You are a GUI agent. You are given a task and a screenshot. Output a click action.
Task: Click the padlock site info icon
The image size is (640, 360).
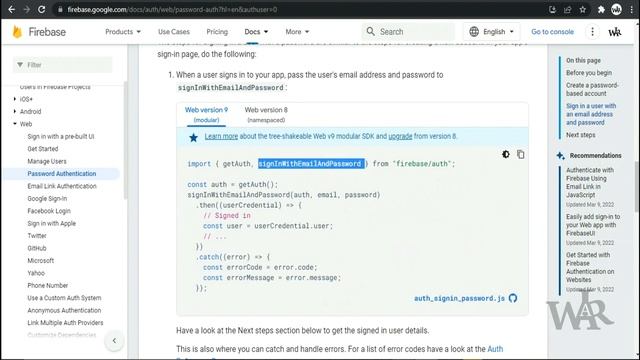(60, 9)
